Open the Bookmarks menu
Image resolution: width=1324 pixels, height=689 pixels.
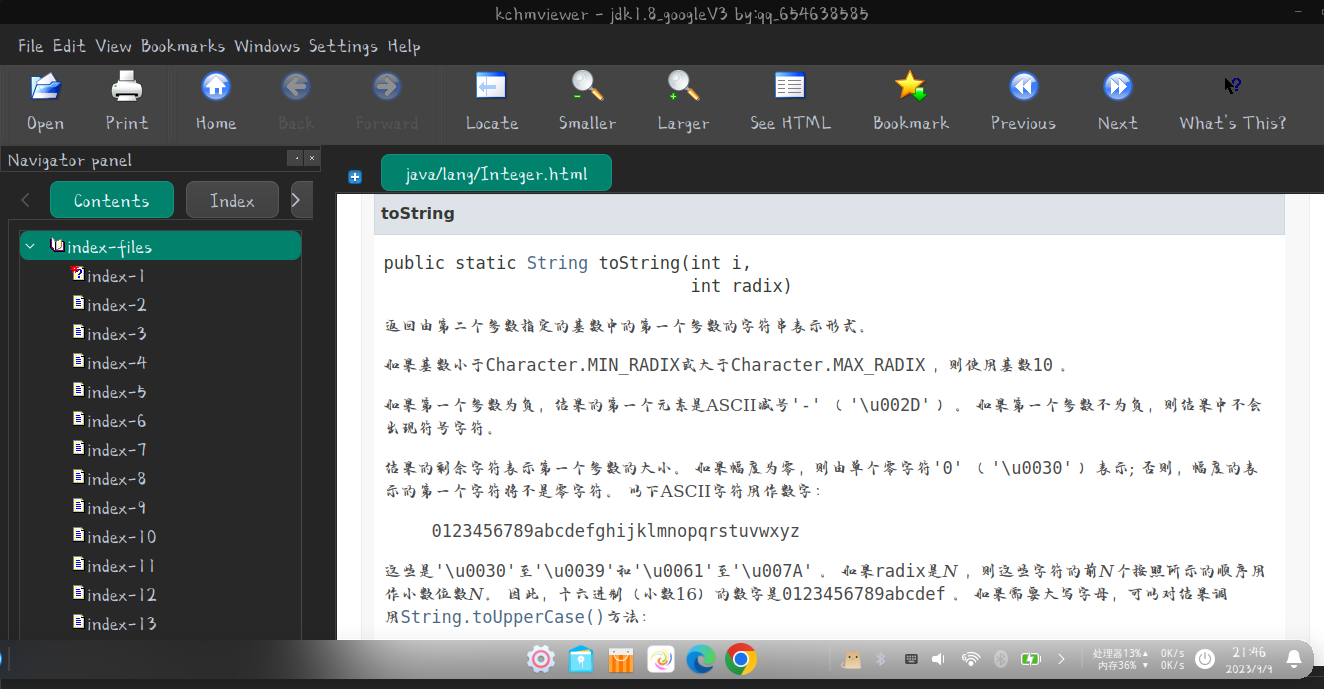[x=183, y=46]
